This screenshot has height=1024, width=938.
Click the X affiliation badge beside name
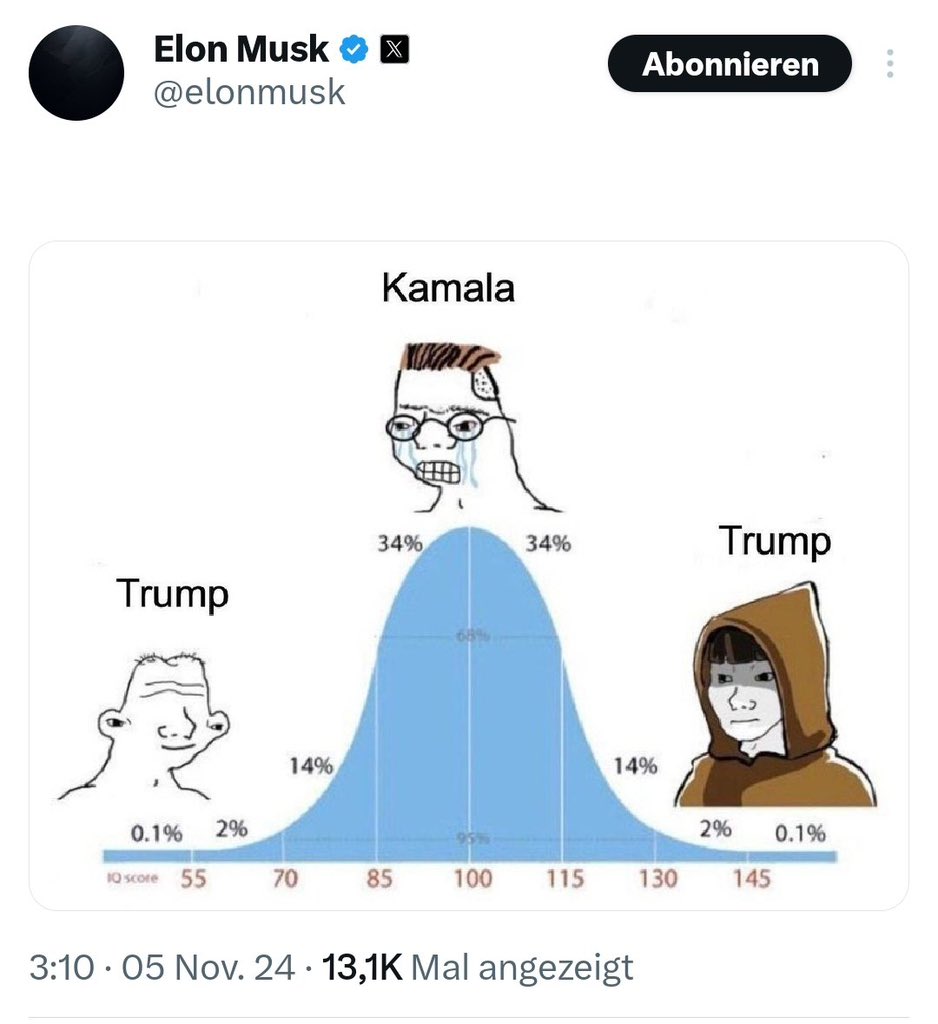(x=395, y=50)
